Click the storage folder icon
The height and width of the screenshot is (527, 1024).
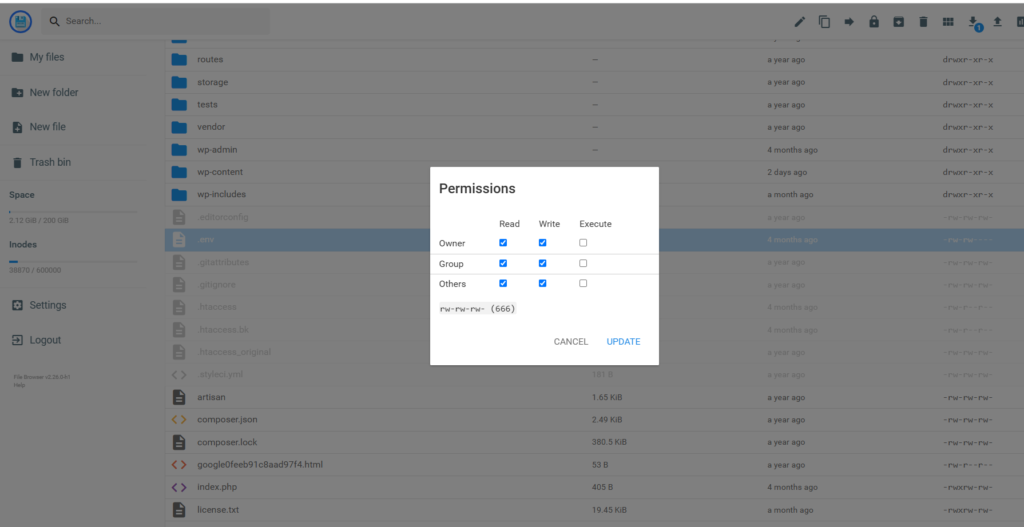179,82
